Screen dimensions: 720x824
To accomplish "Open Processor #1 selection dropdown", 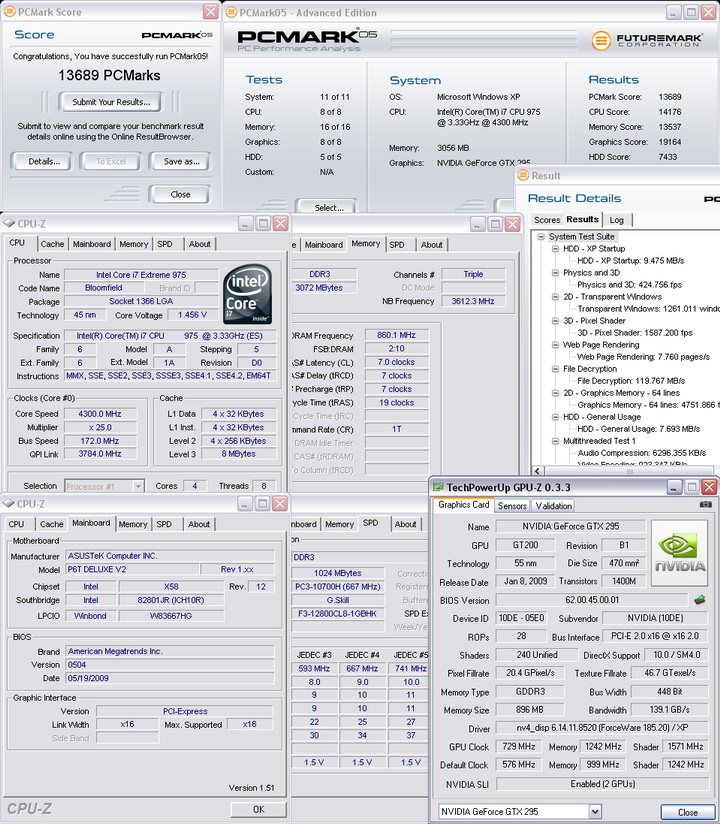I will click(138, 487).
